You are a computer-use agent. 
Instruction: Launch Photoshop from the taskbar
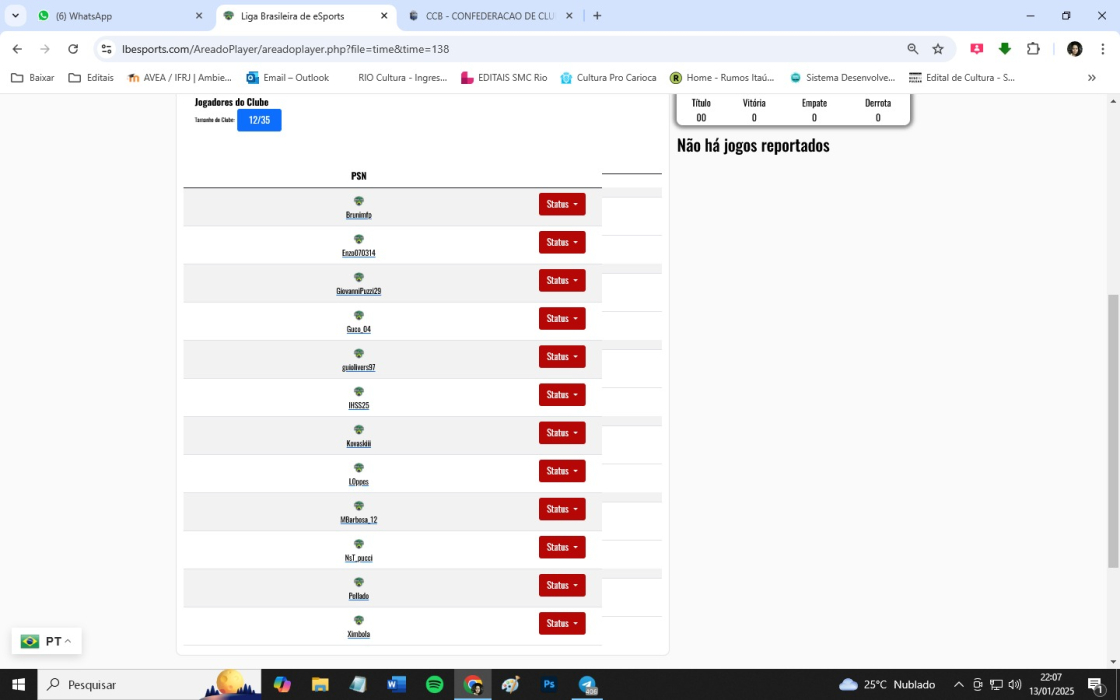[549, 685]
